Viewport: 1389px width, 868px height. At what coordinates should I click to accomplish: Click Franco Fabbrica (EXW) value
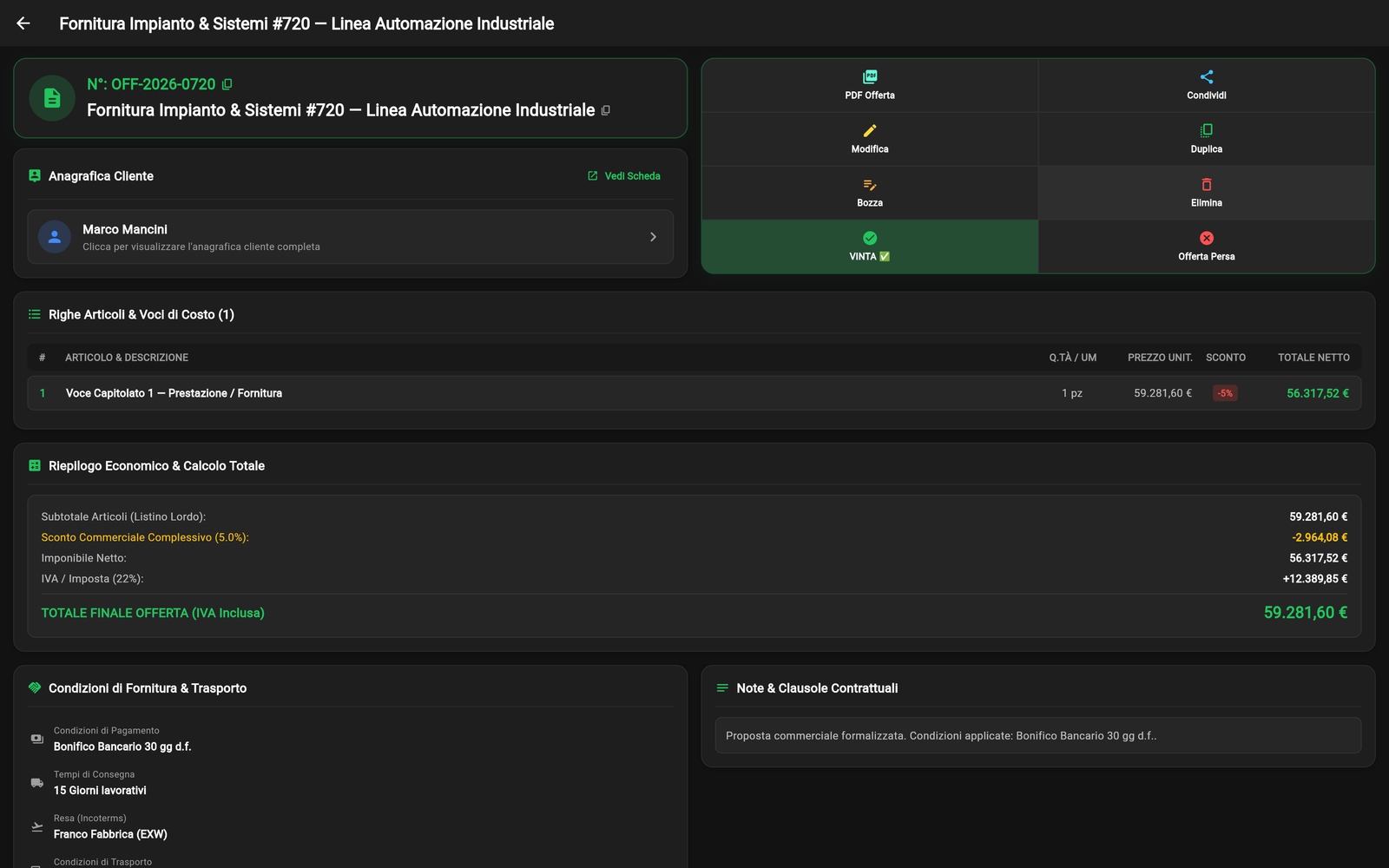(x=110, y=834)
